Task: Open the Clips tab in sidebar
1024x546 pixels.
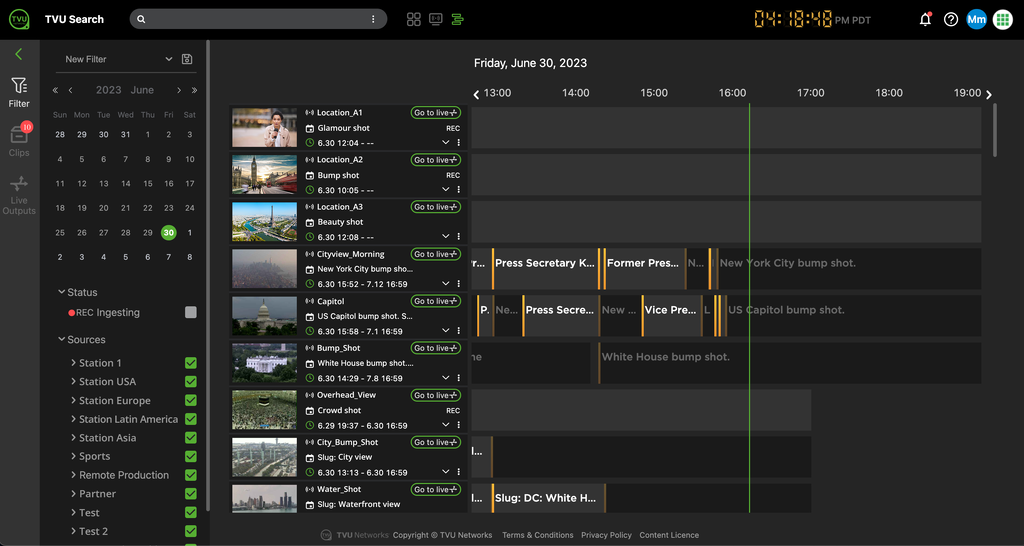Action: [x=19, y=140]
